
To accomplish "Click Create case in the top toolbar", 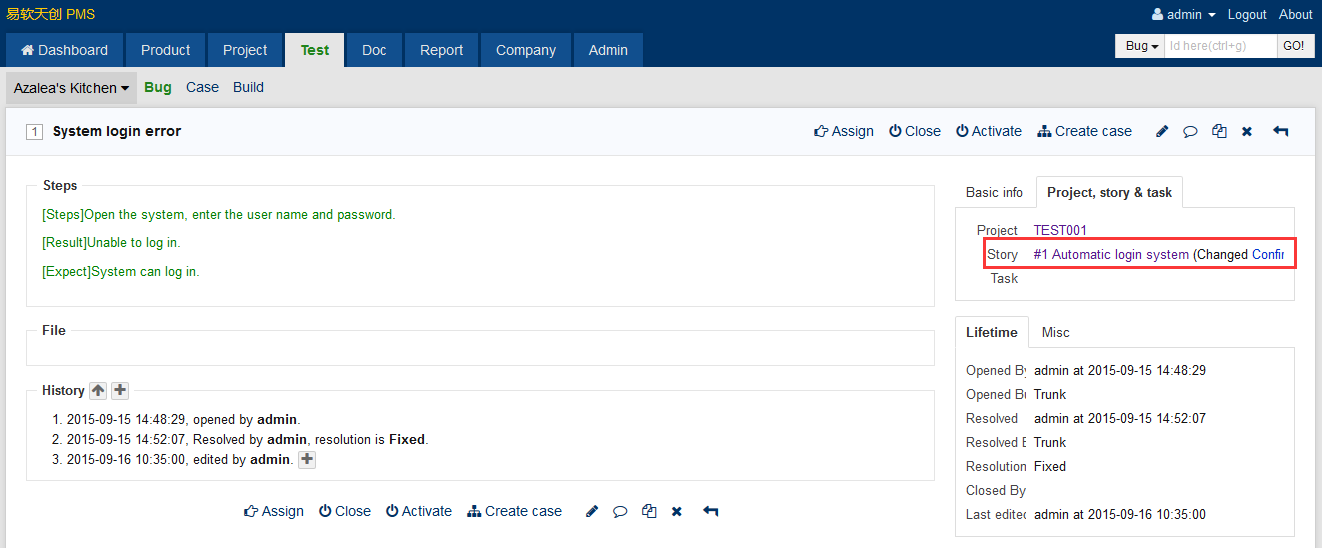I will tap(1085, 132).
